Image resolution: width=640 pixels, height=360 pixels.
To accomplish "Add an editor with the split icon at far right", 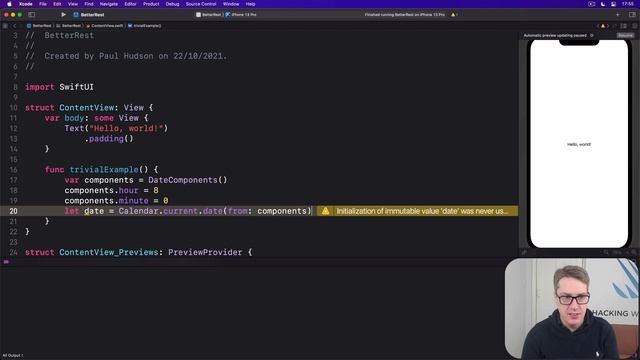I will [635, 26].
